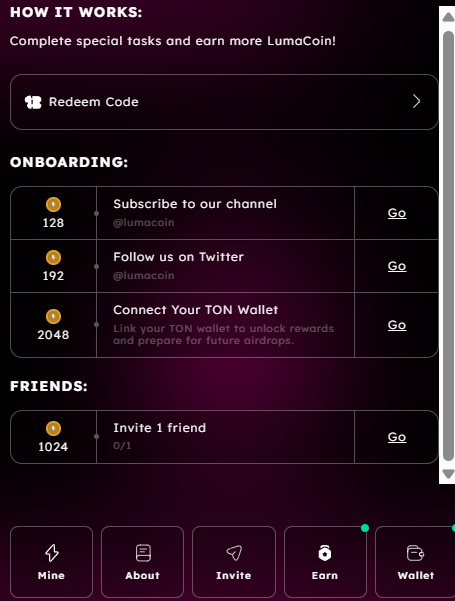Click the coin icon above 128
Viewport: 455px width, 601px height.
pyautogui.click(x=53, y=204)
